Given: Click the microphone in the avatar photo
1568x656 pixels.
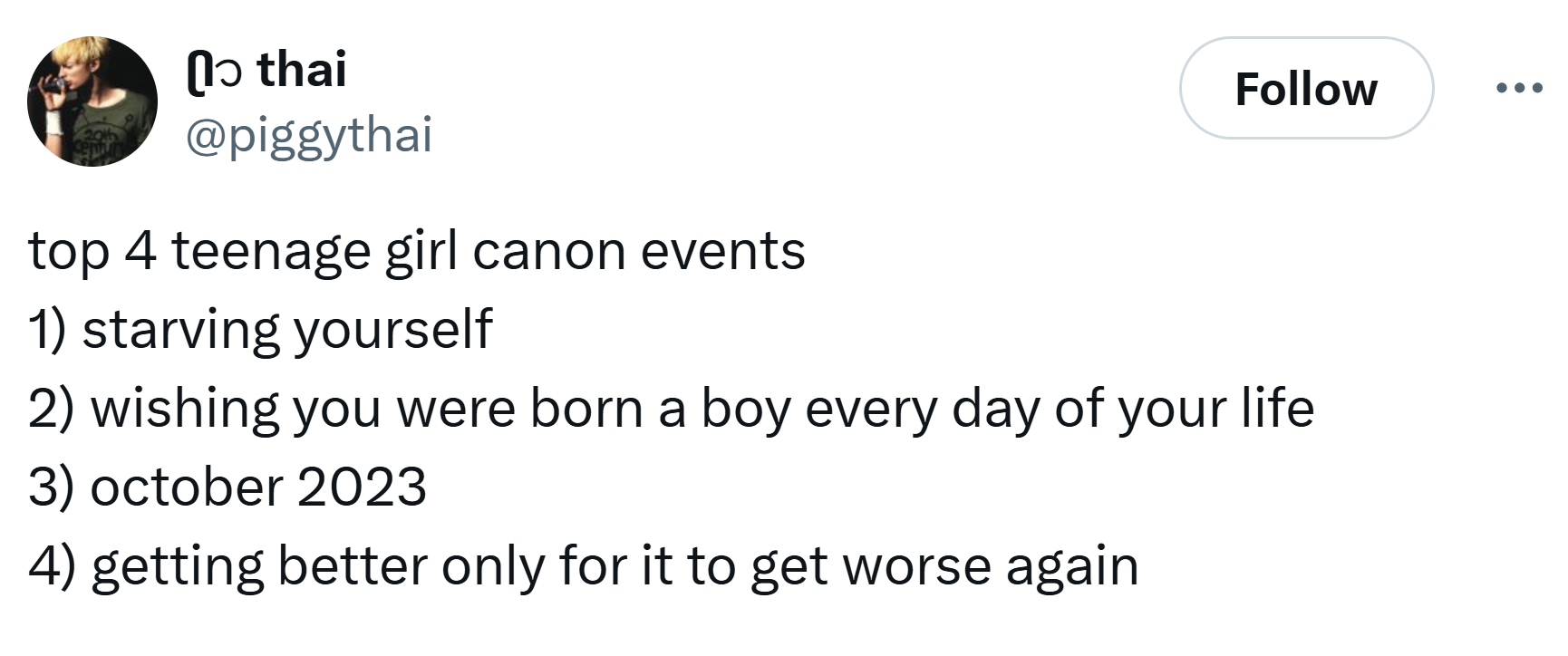Looking at the screenshot, I should (53, 85).
